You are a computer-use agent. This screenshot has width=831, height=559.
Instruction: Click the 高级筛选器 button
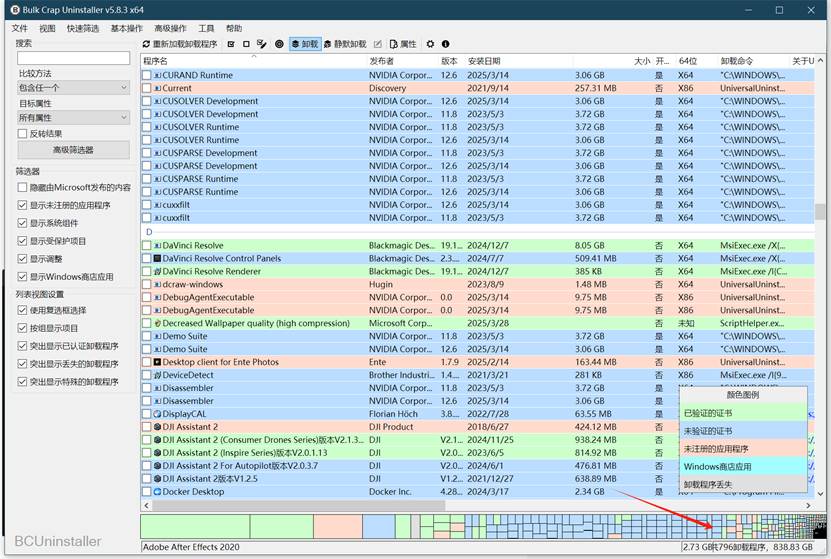74,150
